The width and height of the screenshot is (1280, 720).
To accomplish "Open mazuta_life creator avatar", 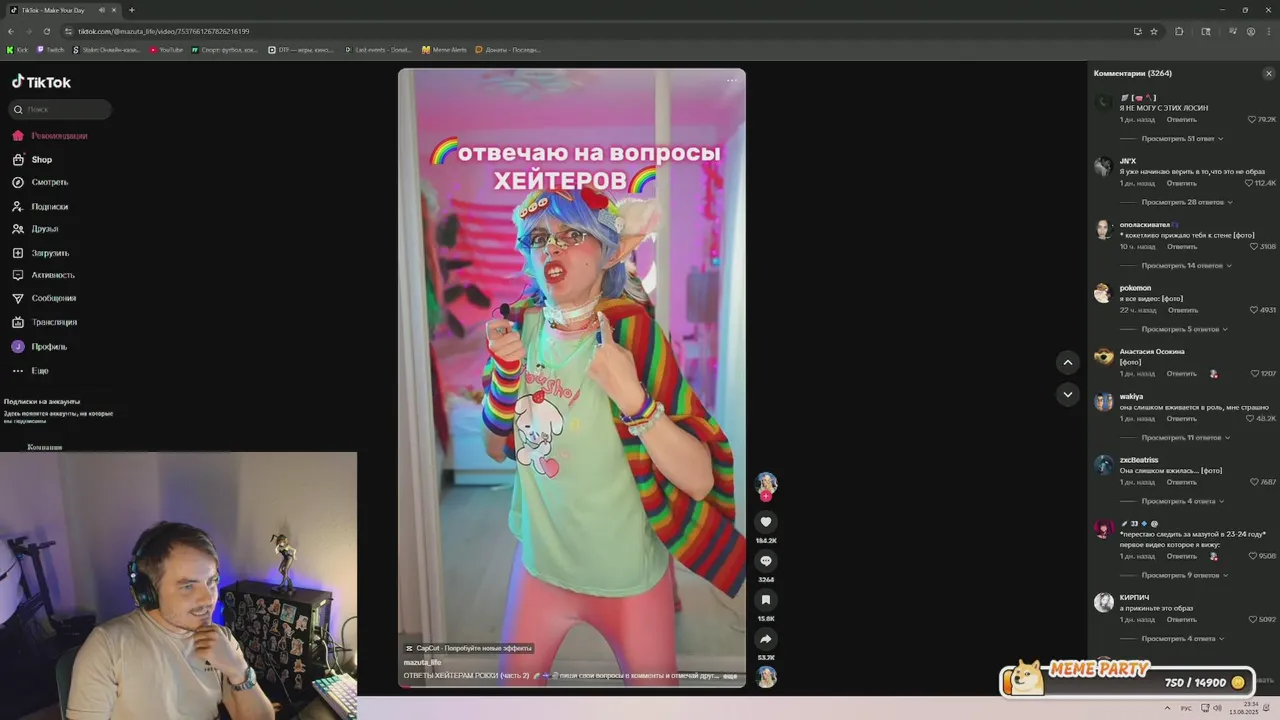I will coord(766,483).
